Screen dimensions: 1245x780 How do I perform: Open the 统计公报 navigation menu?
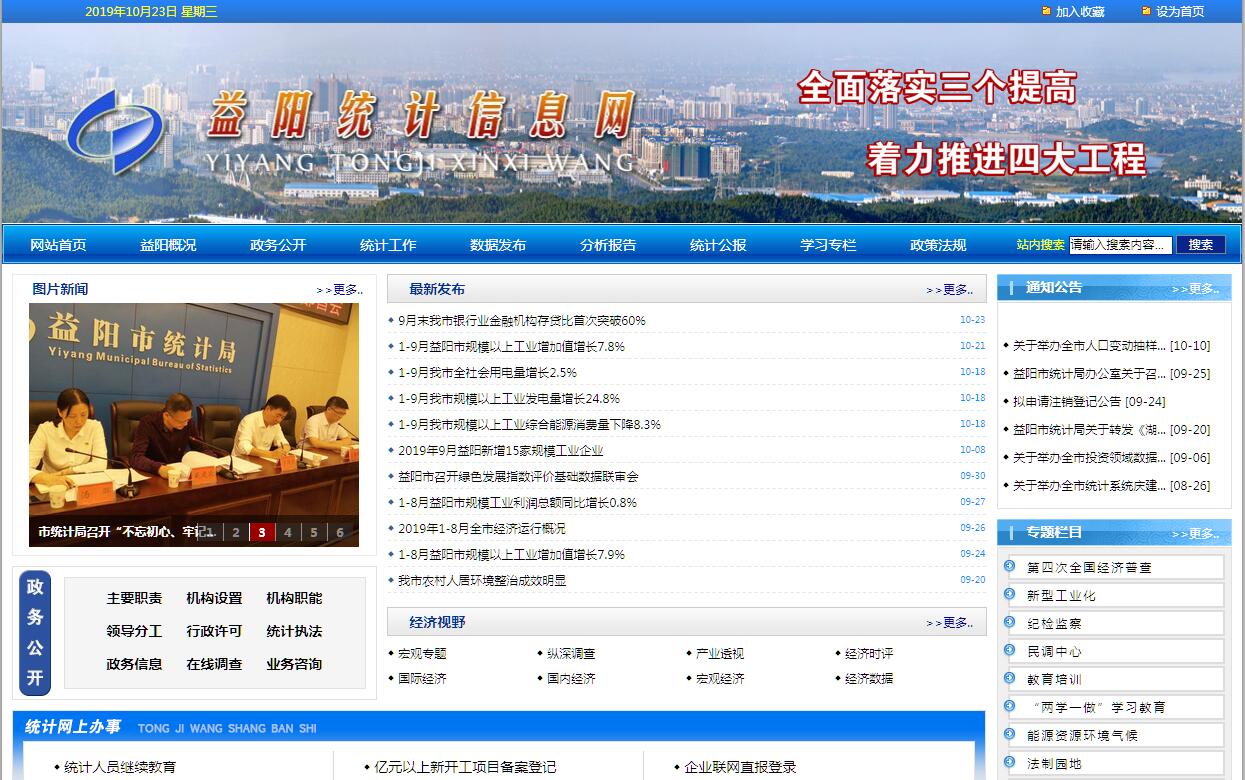[x=718, y=245]
